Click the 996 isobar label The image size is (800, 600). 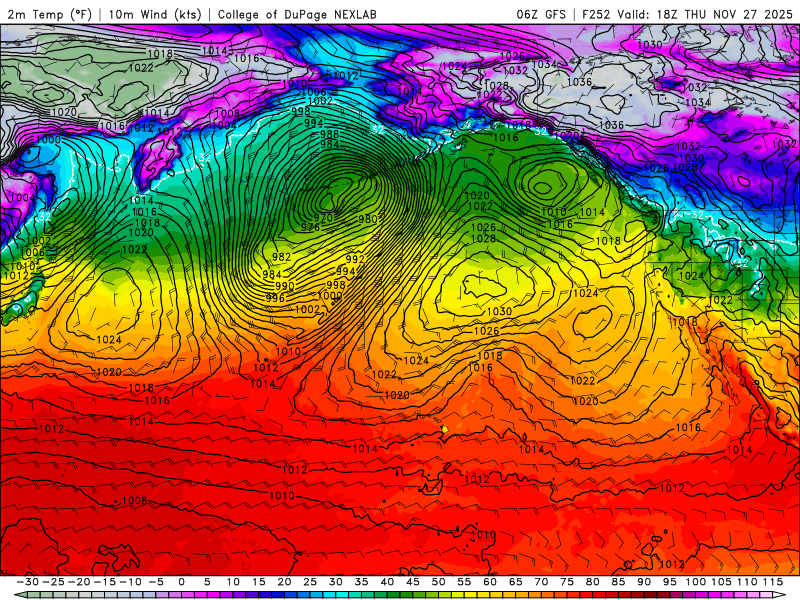[275, 298]
